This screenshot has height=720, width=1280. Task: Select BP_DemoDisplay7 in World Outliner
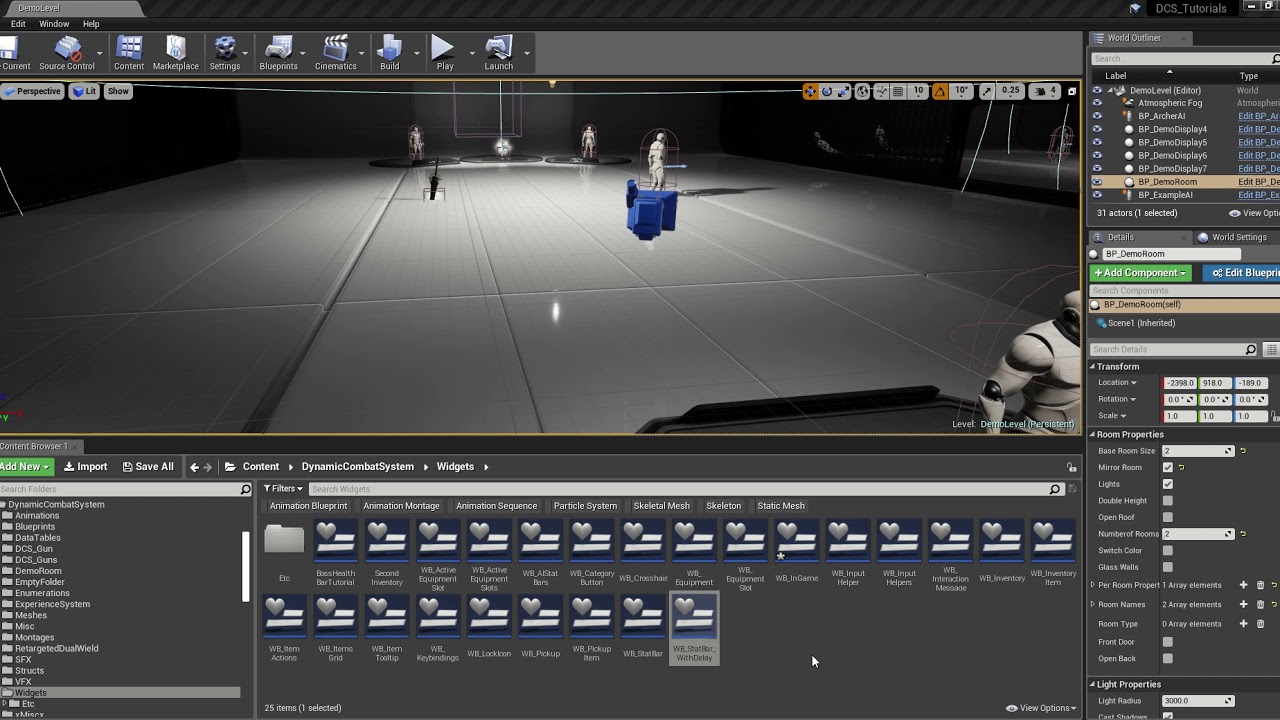click(1172, 169)
